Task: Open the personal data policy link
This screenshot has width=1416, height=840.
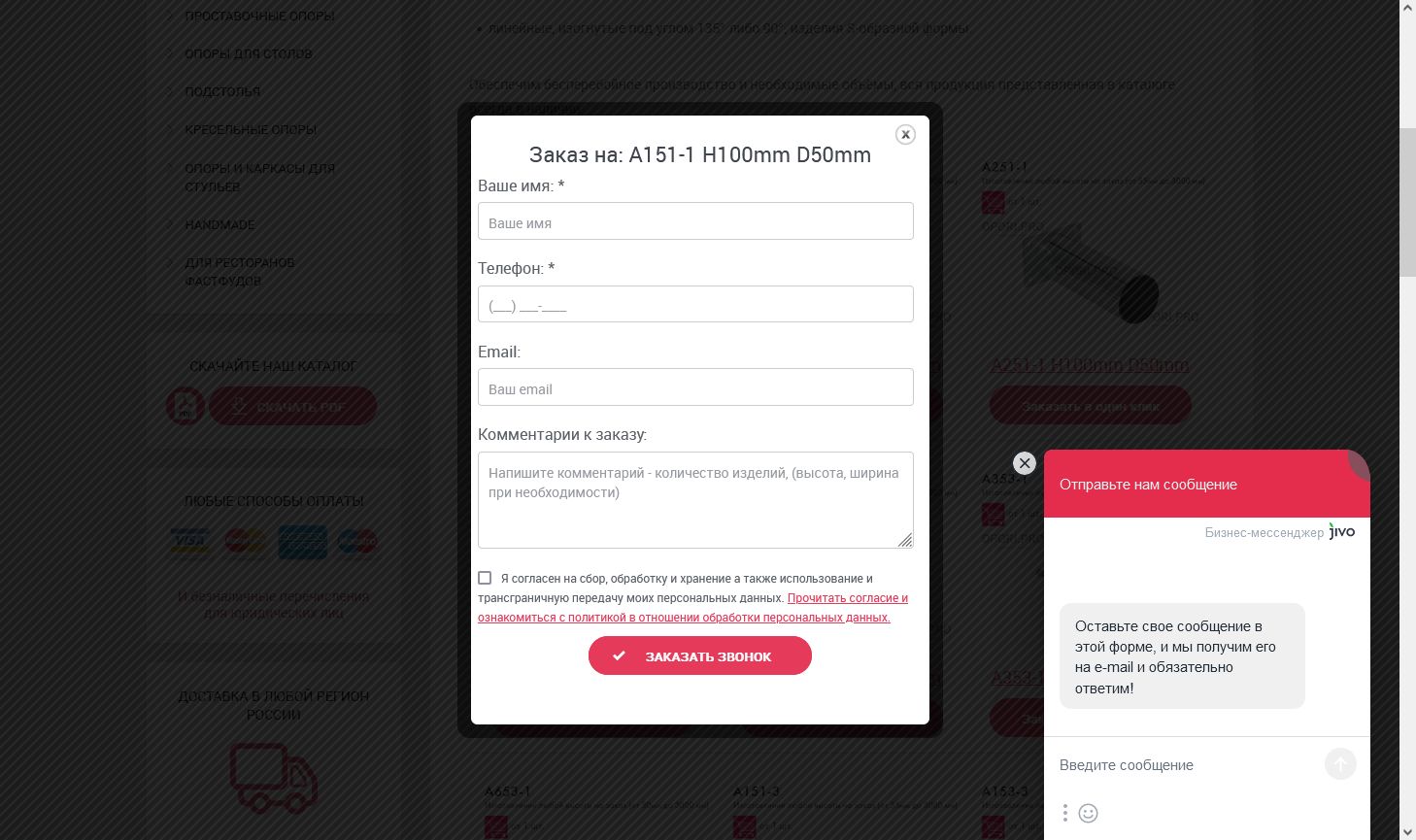Action: (693, 608)
